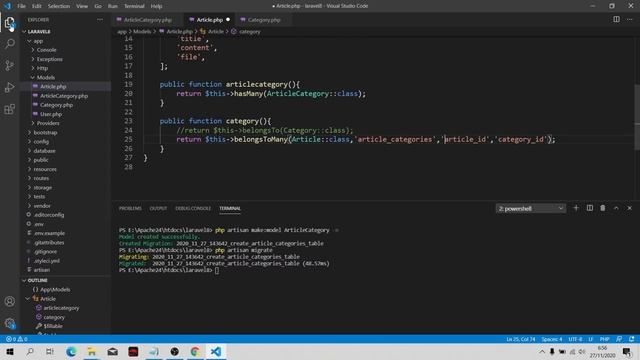Open the File menu
Screen dimensions: 640x360
click(x=21, y=6)
